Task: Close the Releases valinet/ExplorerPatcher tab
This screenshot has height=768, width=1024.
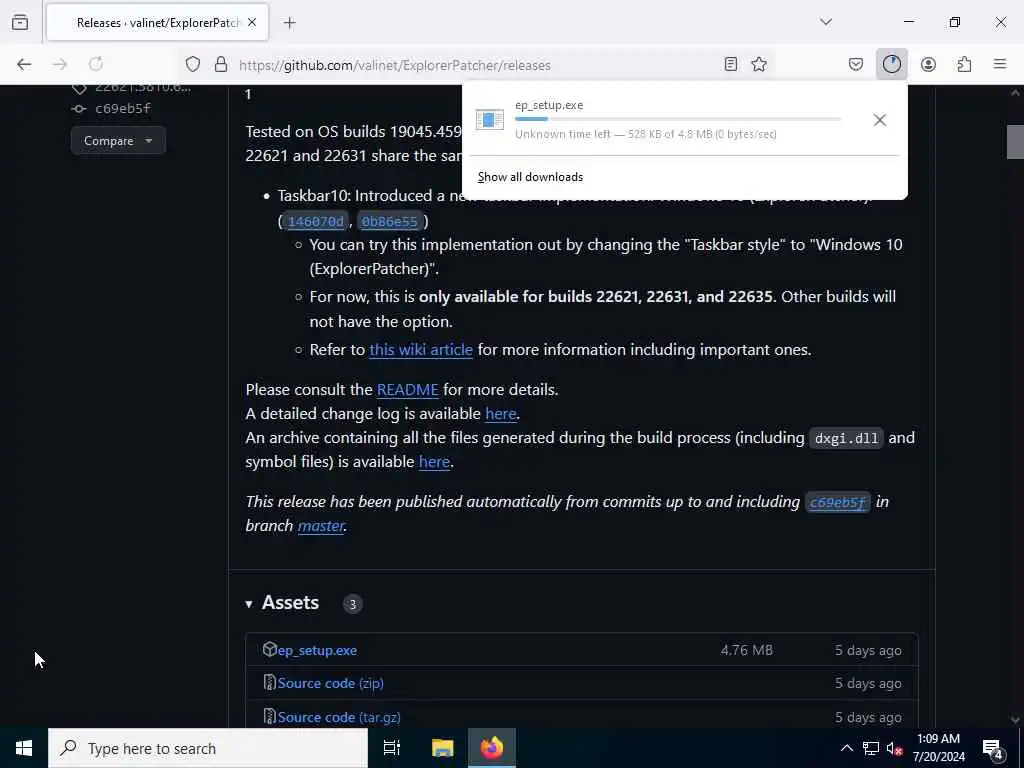Action: coord(252,23)
